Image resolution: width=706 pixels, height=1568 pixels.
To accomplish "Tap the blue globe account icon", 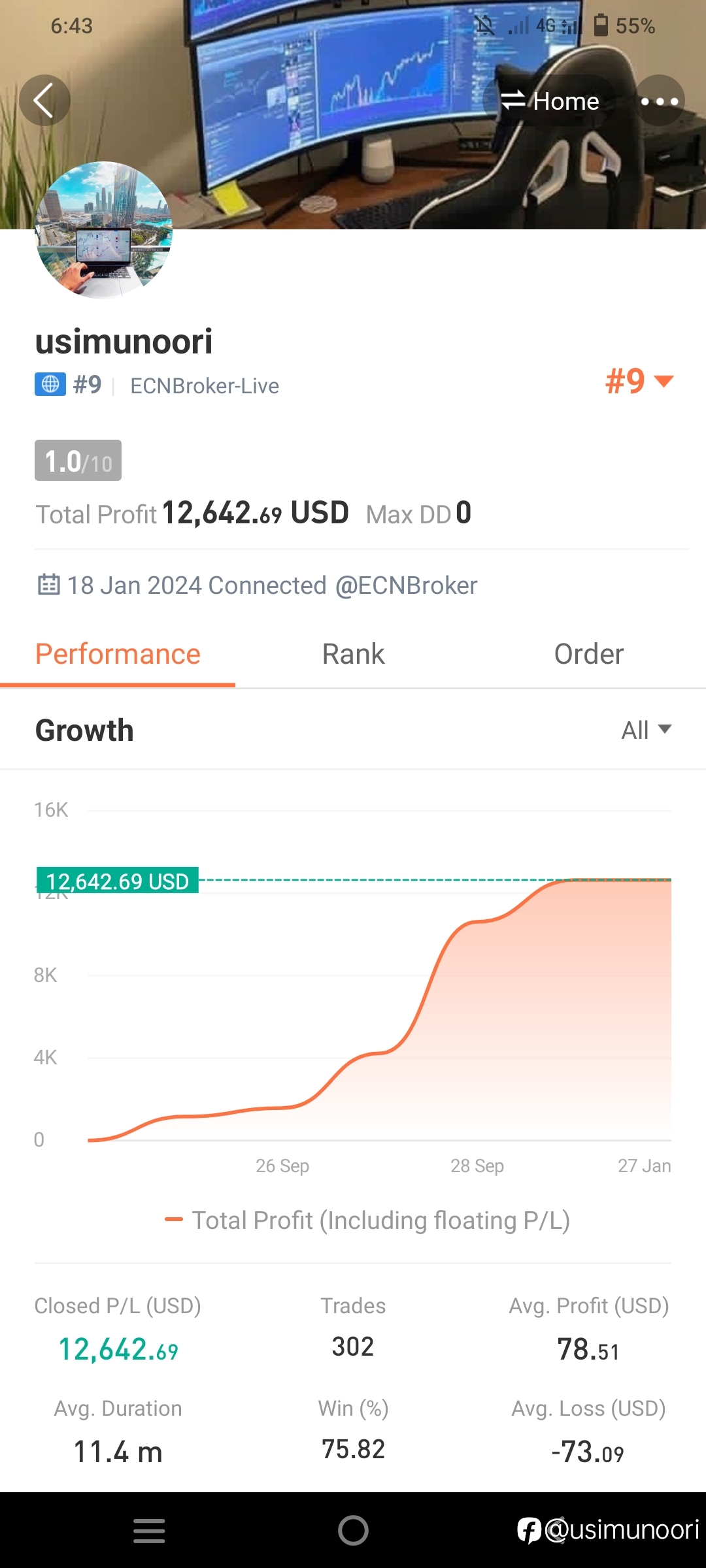I will pyautogui.click(x=50, y=385).
